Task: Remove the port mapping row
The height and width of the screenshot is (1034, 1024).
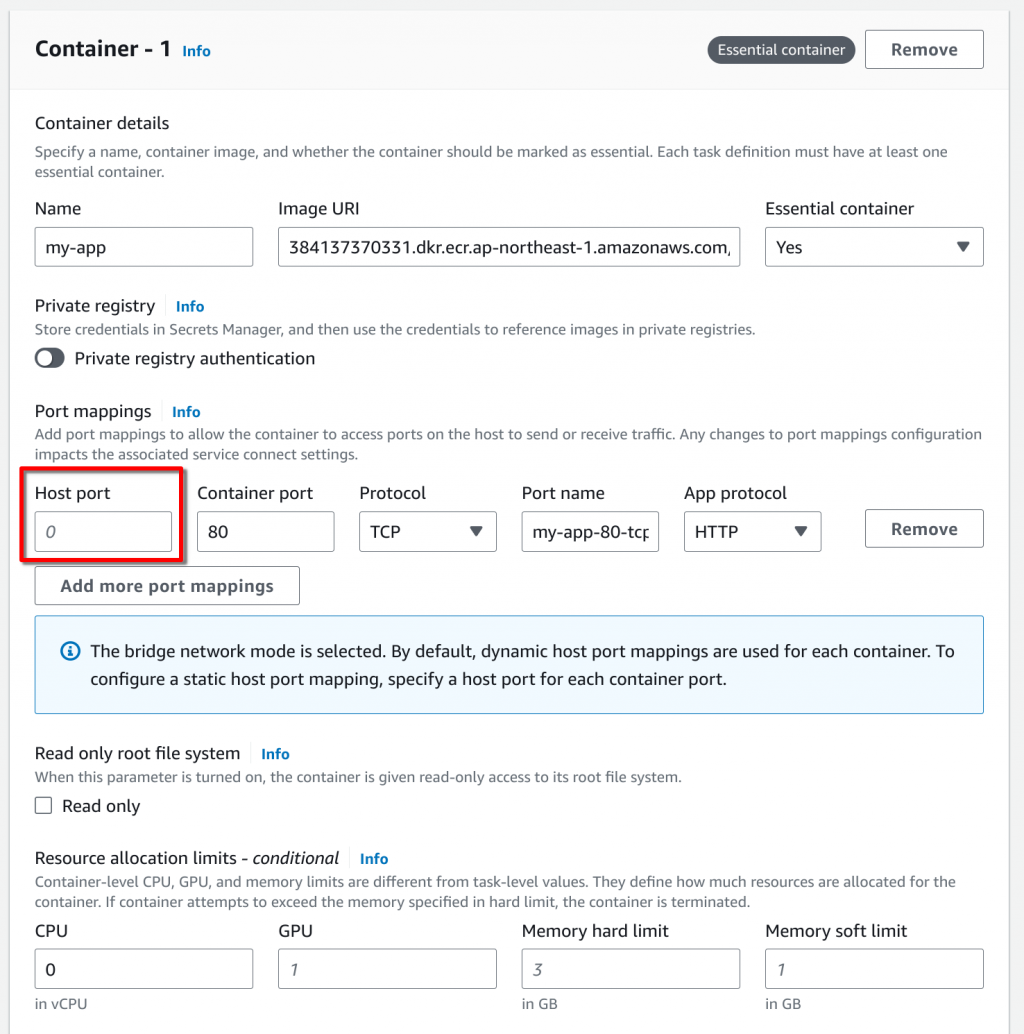Action: click(923, 529)
